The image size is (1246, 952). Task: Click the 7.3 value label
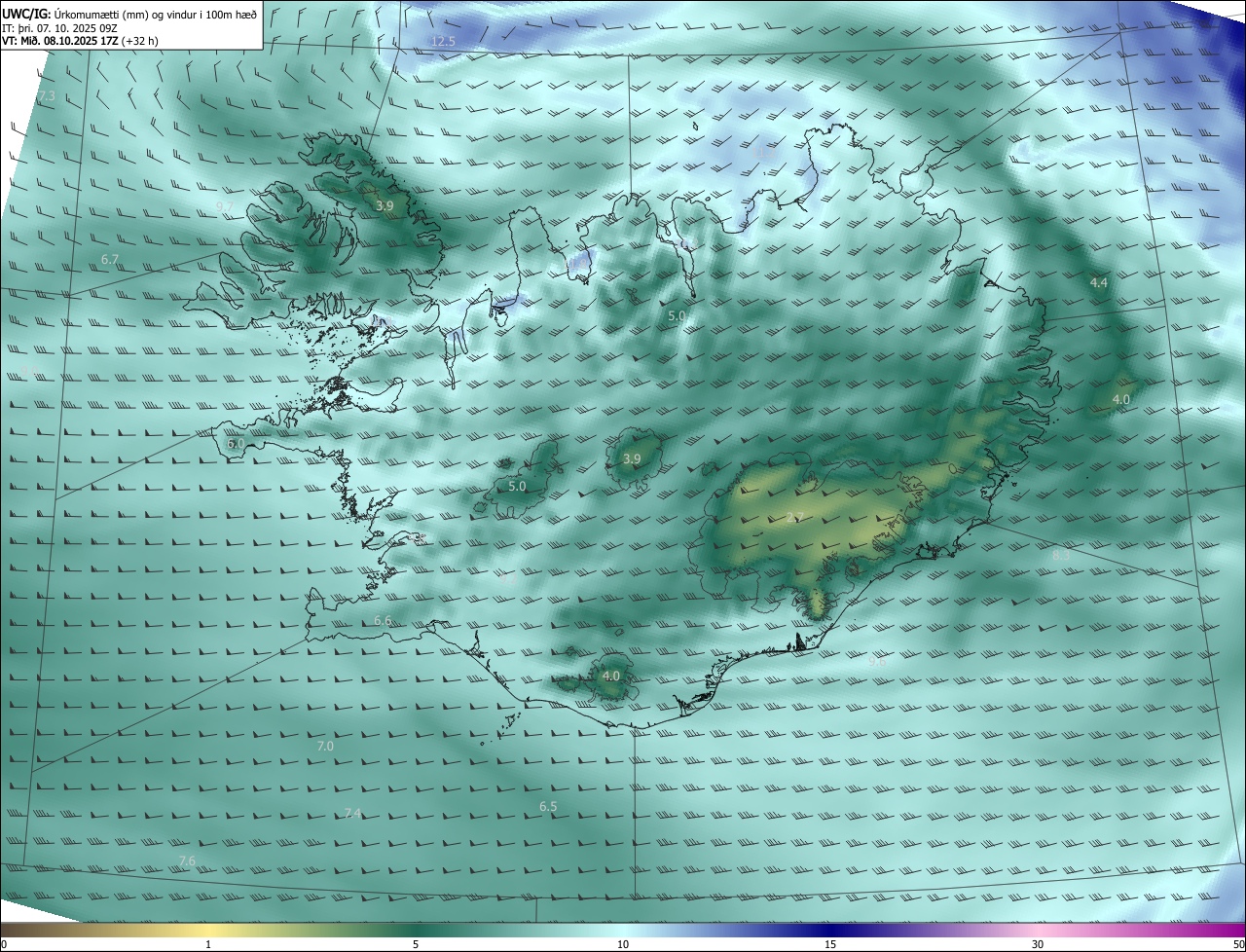coord(47,96)
